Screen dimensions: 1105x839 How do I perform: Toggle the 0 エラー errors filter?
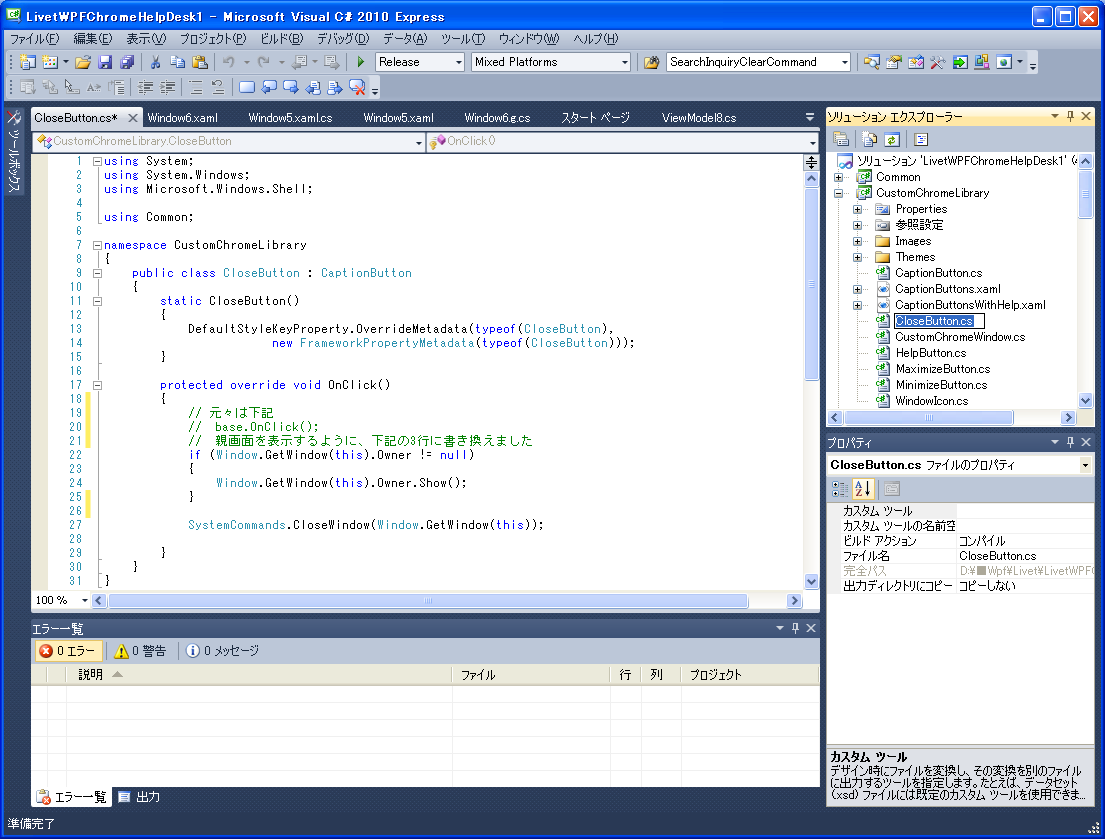[x=68, y=651]
